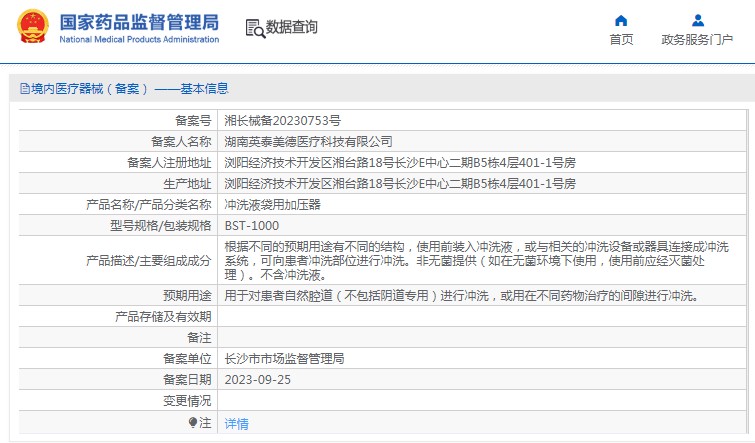Click 产品描述/主要组成成分 row label
The image size is (755, 443).
point(149,261)
